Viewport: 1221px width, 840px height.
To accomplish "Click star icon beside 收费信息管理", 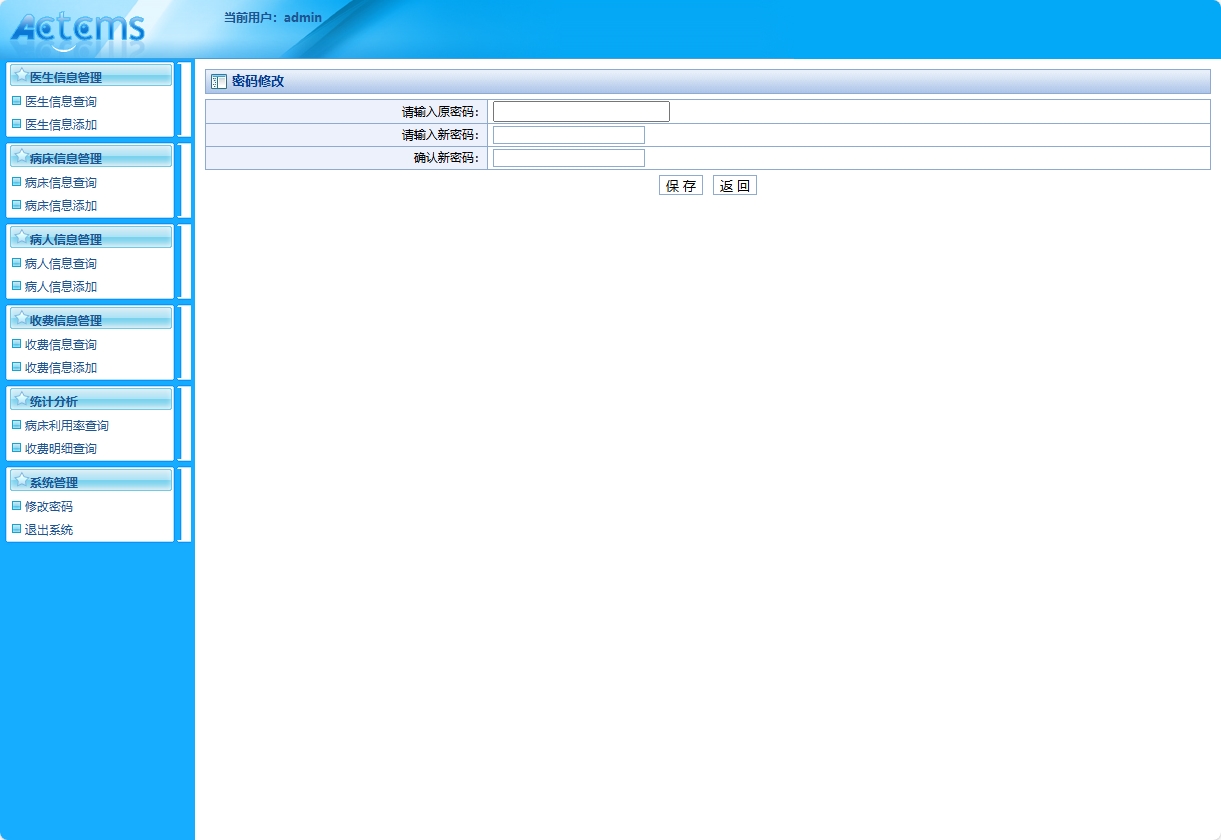I will pos(21,318).
